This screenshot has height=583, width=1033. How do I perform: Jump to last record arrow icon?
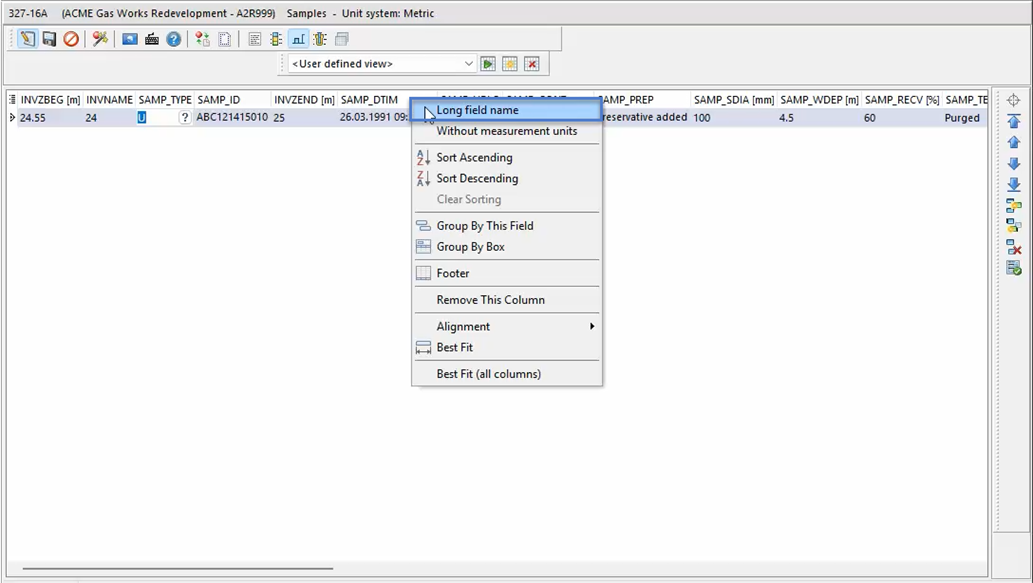point(1013,185)
